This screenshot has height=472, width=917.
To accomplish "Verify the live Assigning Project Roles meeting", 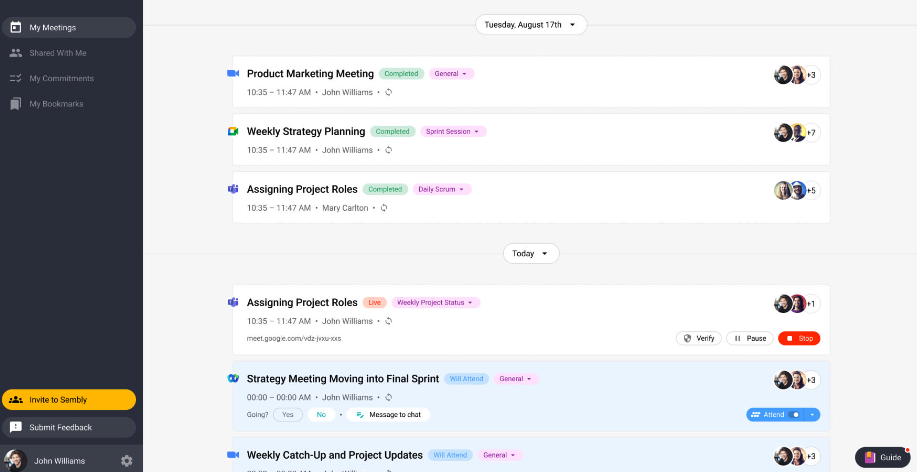I will click(699, 338).
